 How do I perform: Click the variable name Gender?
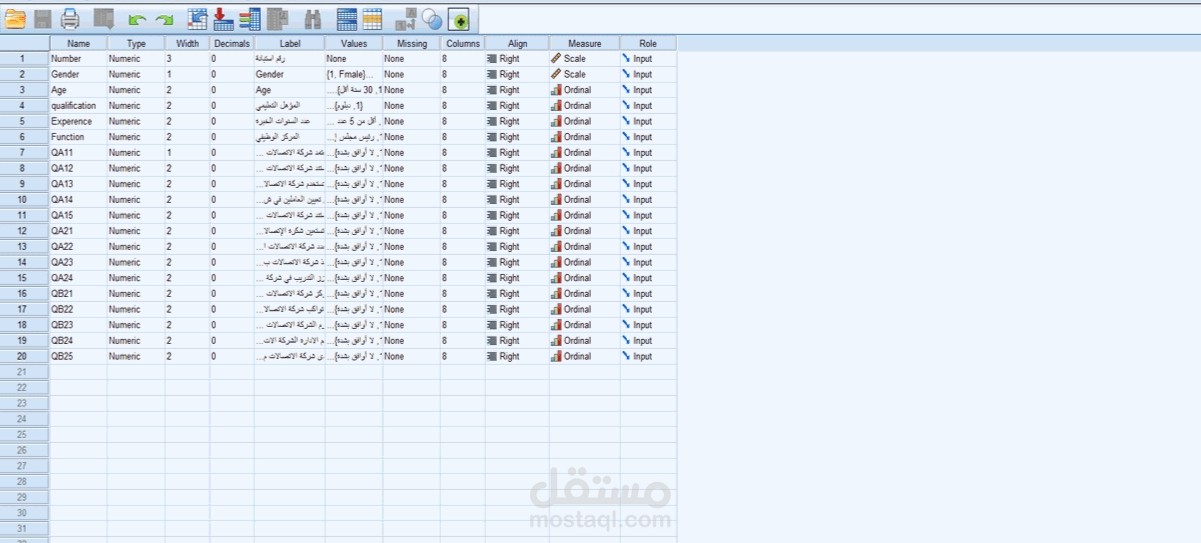pyautogui.click(x=66, y=74)
